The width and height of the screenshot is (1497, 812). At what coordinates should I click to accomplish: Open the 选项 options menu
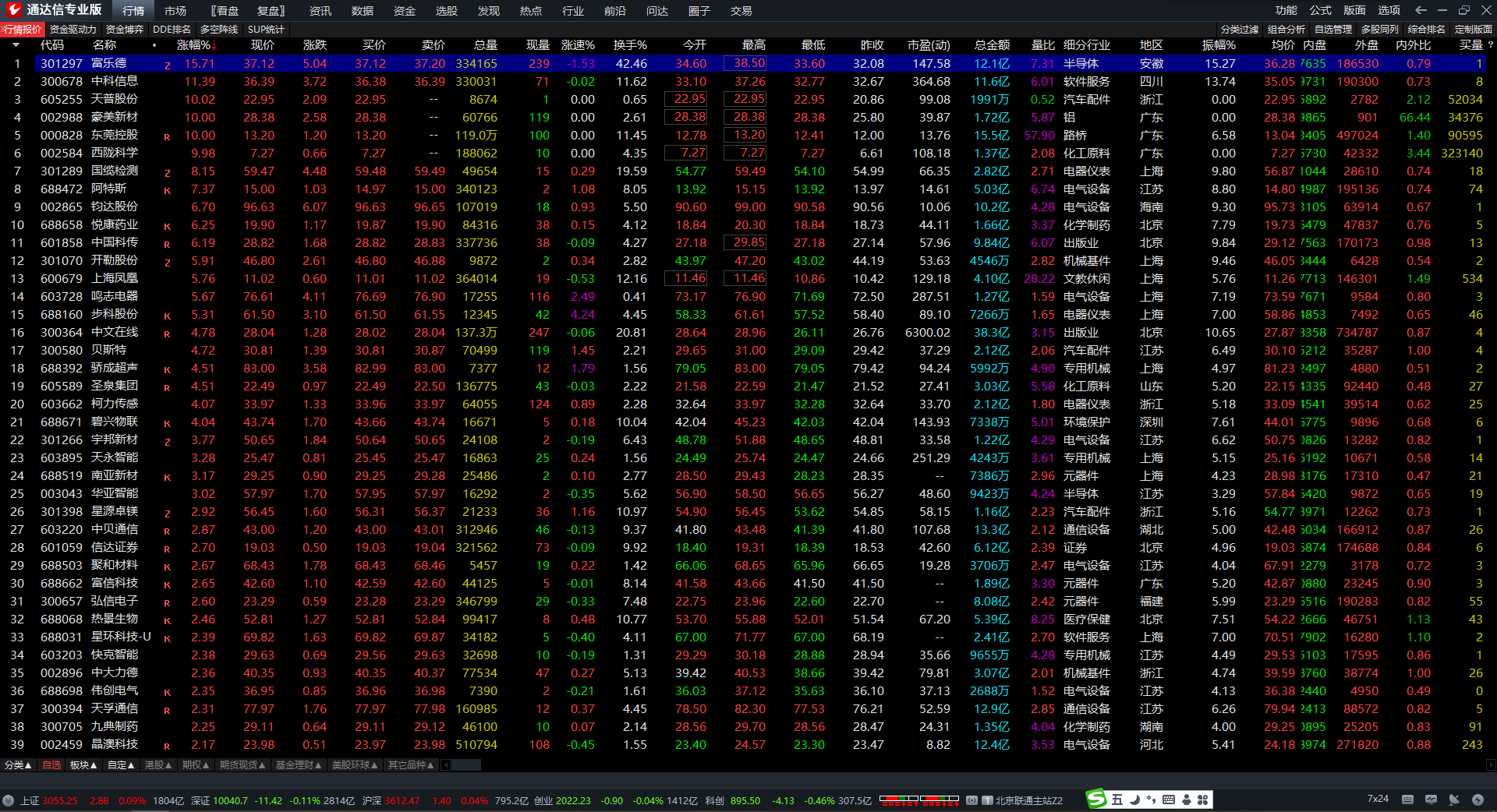pos(1389,10)
